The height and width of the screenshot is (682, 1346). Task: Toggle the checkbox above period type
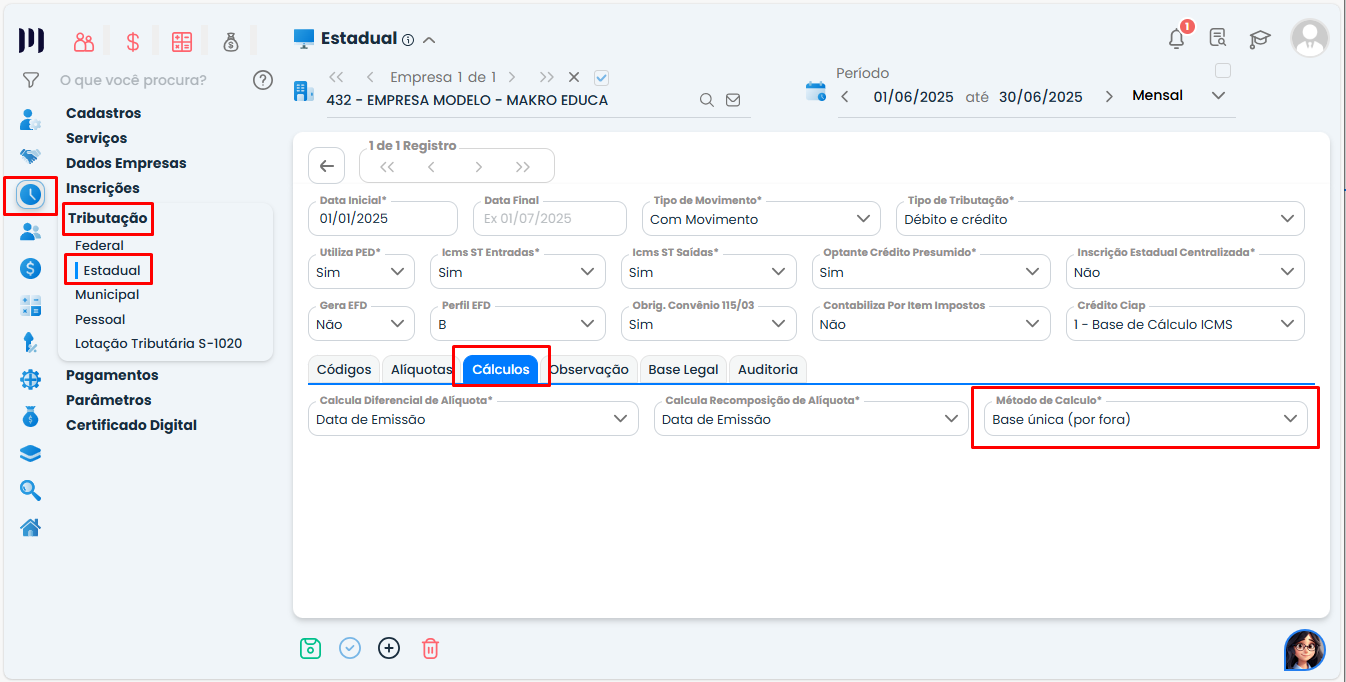point(1222,71)
